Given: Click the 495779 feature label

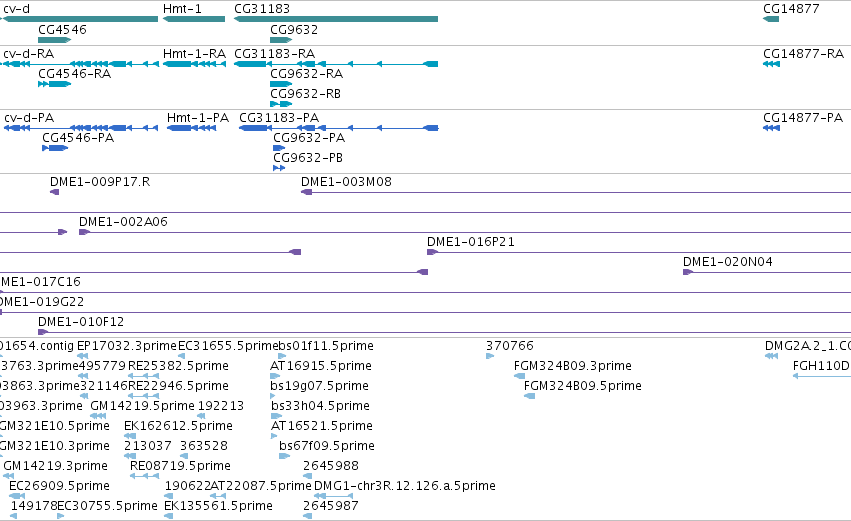Looking at the screenshot, I should coord(103,366).
